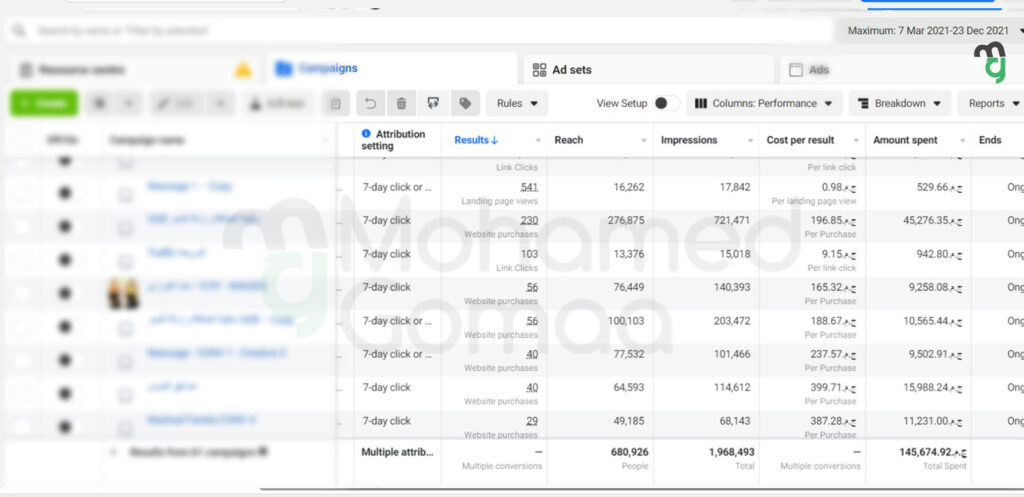The image size is (1024, 497).
Task: Click the undo arrow icon in toolbar
Action: click(x=370, y=103)
